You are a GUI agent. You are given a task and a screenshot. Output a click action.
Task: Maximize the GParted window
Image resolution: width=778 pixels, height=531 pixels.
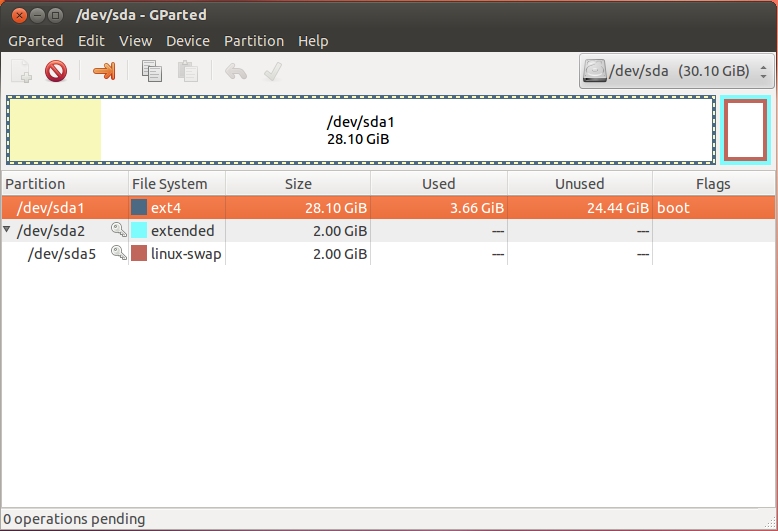(x=56, y=15)
